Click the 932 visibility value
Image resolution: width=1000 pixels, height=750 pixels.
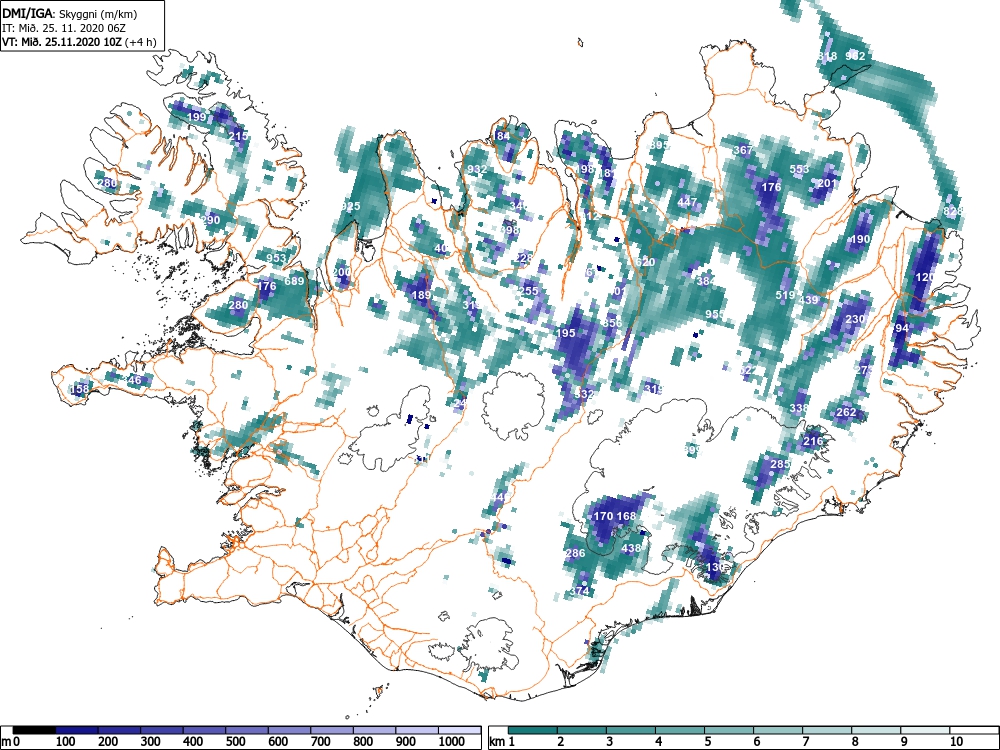(477, 169)
